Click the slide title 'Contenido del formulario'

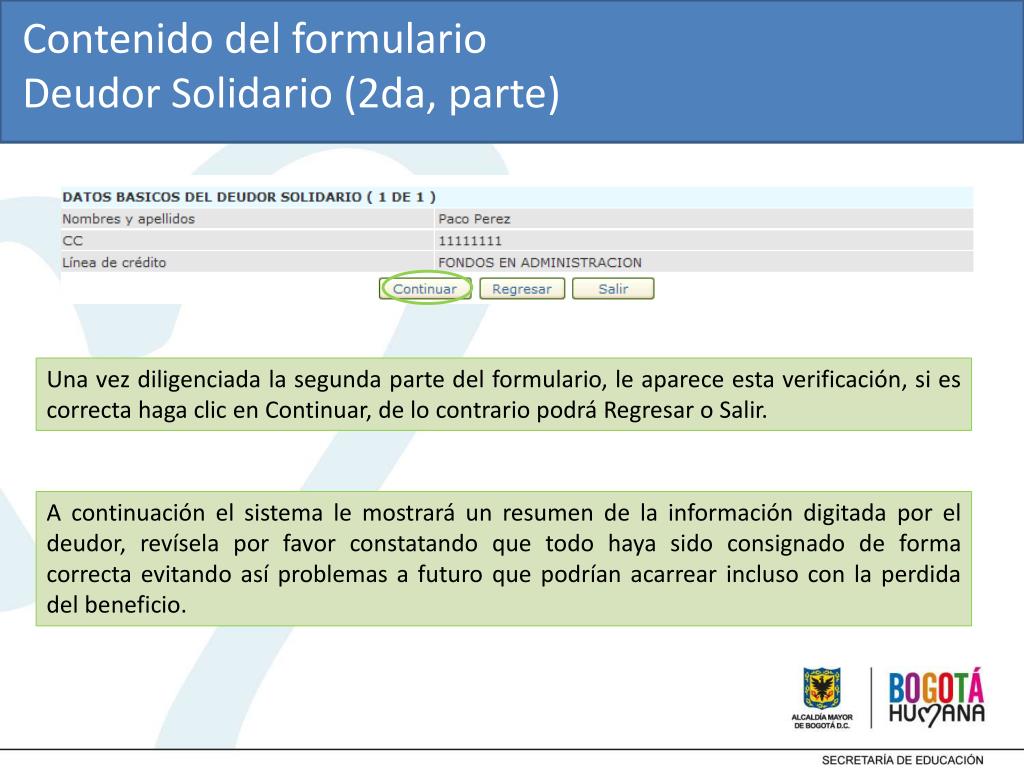point(255,39)
